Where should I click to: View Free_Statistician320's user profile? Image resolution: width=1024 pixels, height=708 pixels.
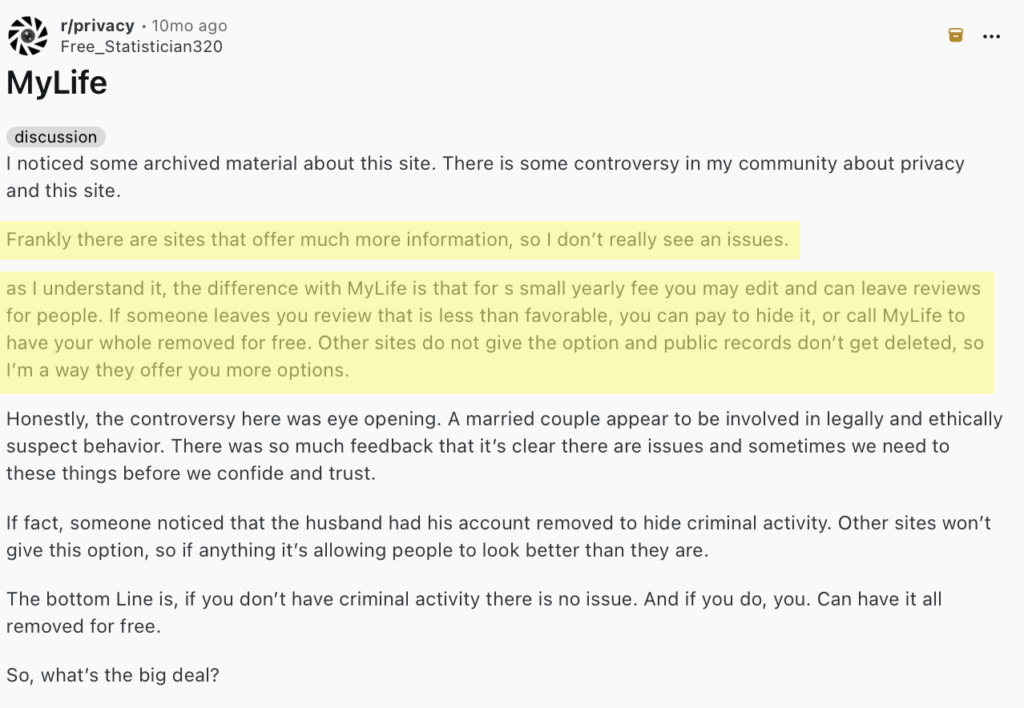(141, 47)
